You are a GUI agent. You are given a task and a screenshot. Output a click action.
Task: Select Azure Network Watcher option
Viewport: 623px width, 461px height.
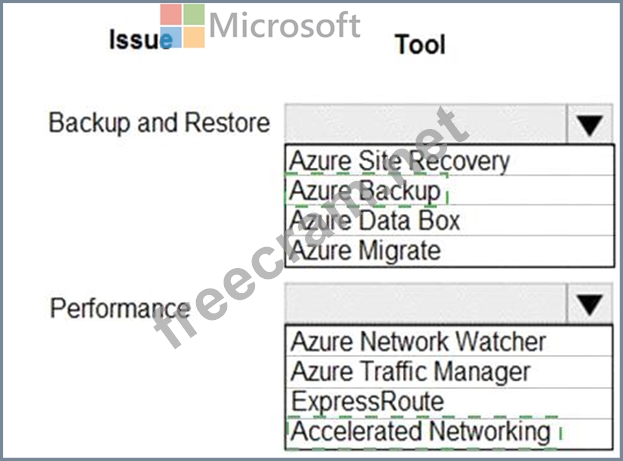point(449,341)
